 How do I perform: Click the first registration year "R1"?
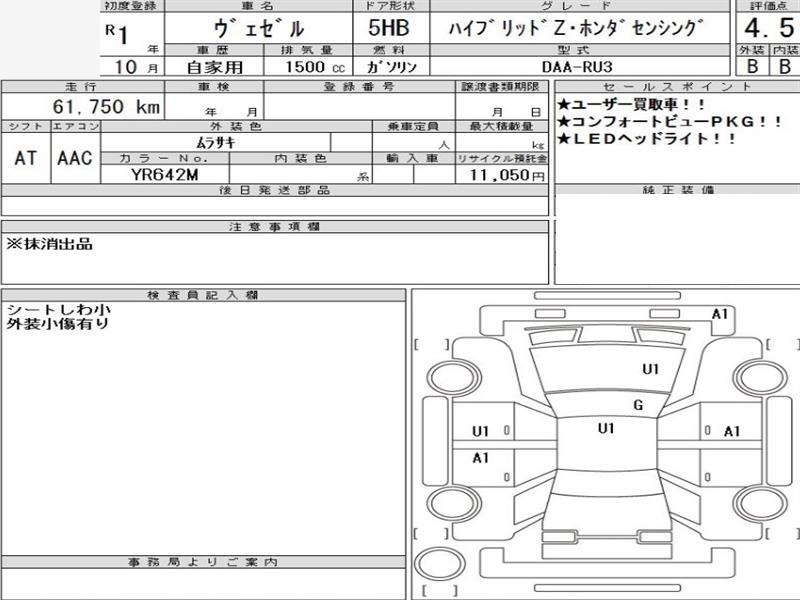117,34
